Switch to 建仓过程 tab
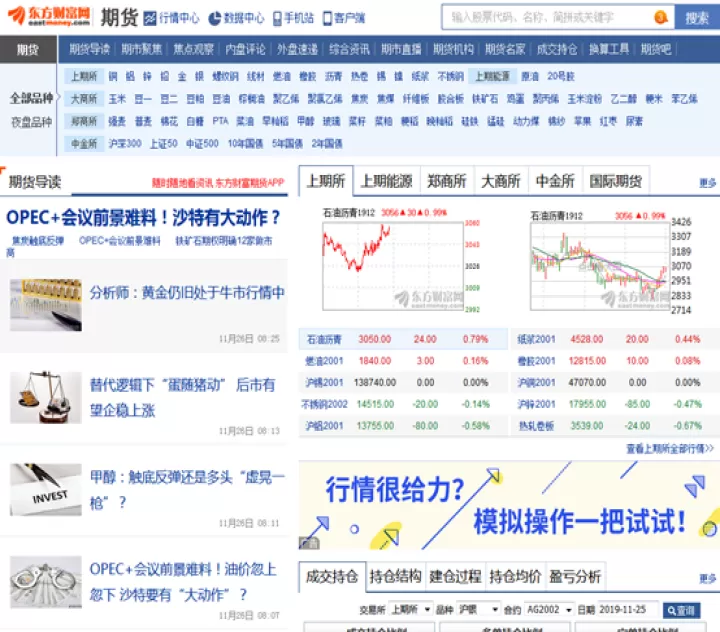This screenshot has width=720, height=632. pyautogui.click(x=455, y=576)
